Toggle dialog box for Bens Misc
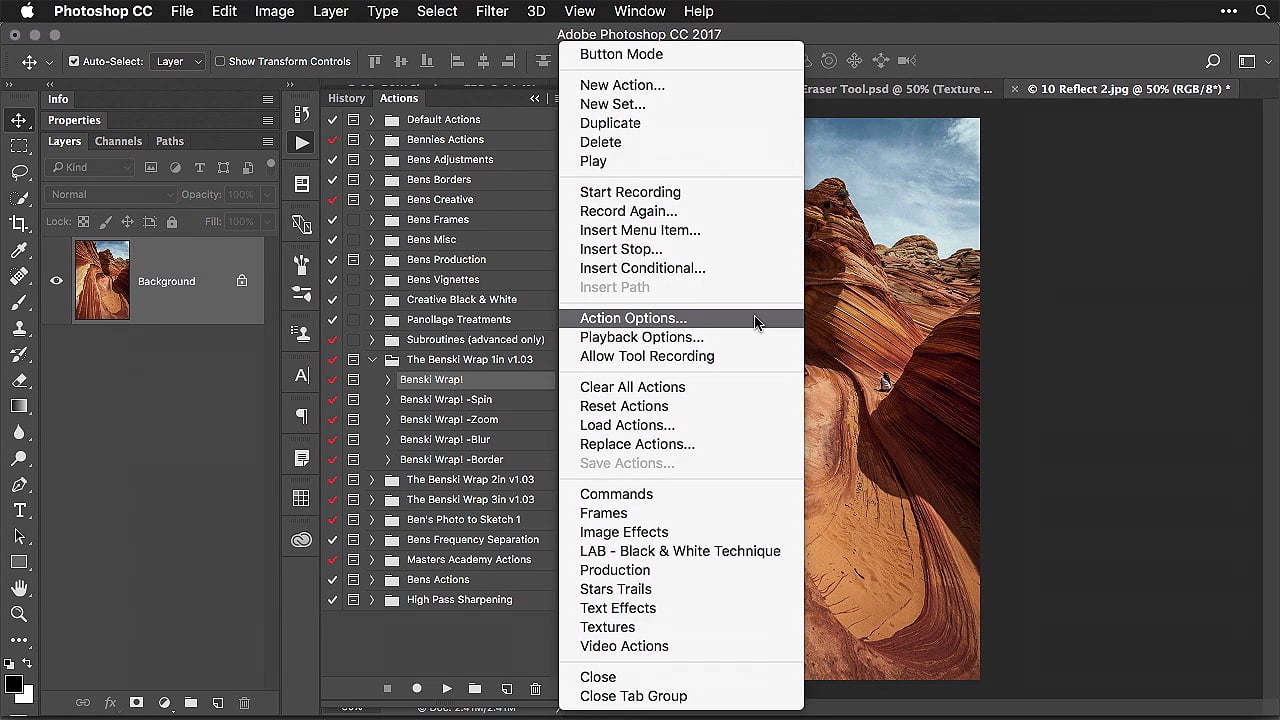 tap(353, 240)
